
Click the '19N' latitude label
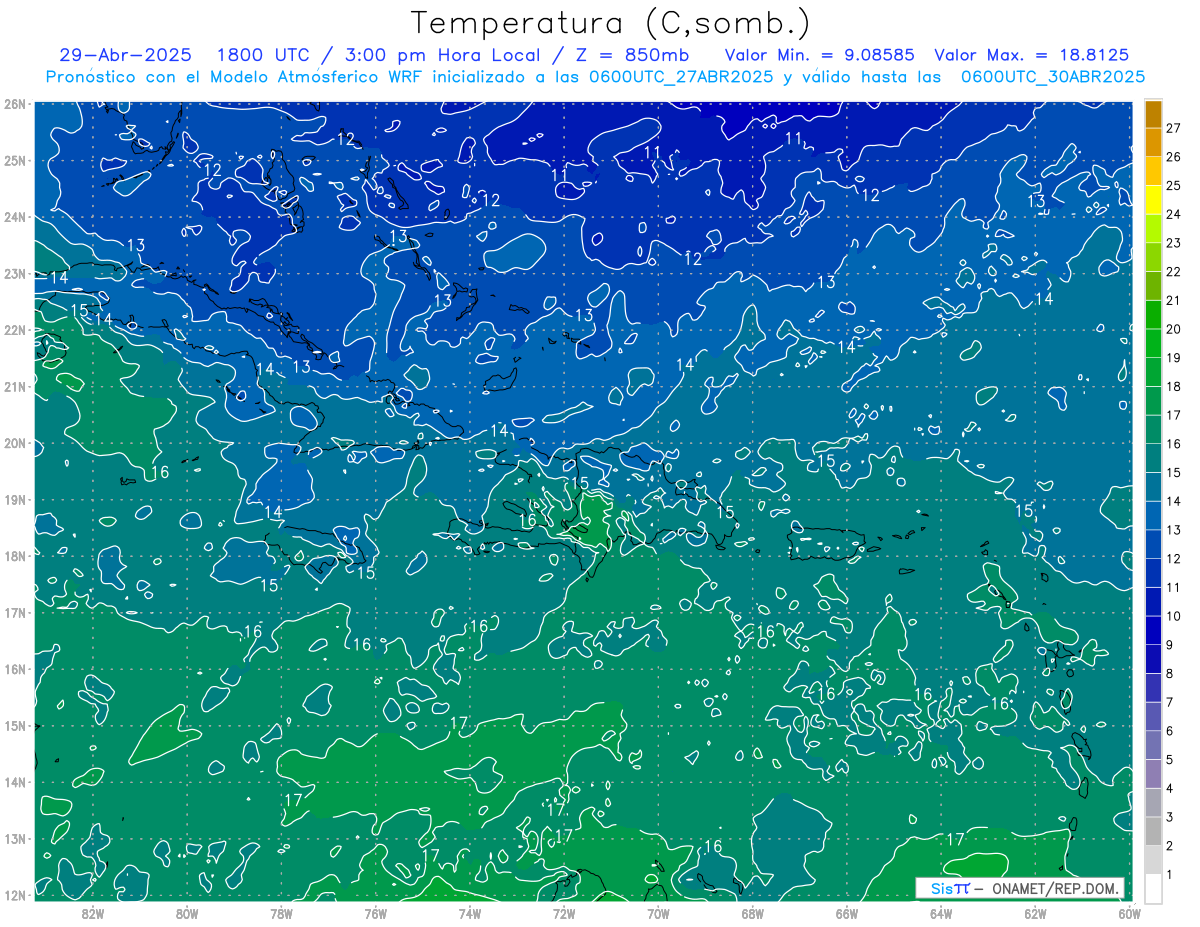14,499
